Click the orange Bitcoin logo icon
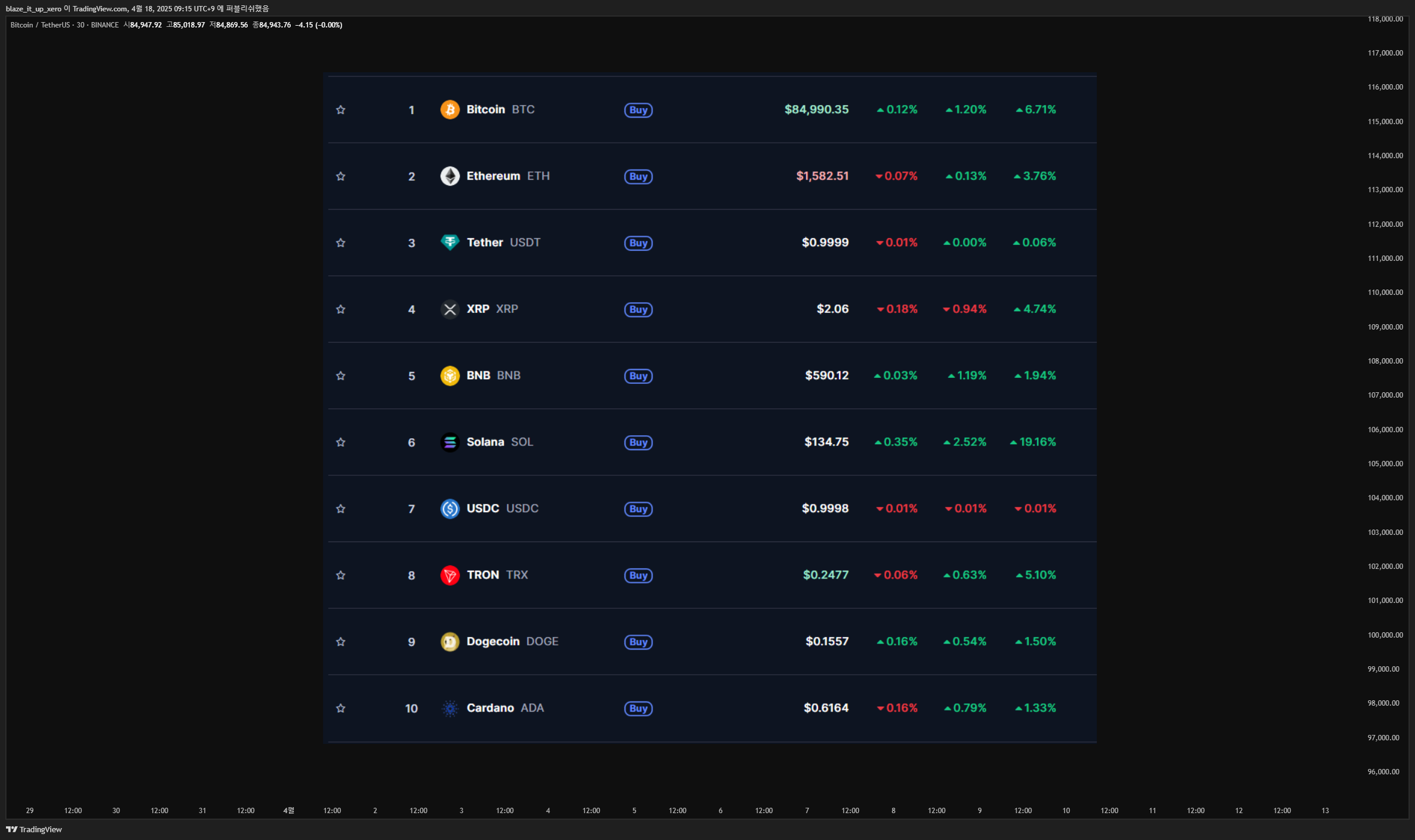 click(450, 110)
